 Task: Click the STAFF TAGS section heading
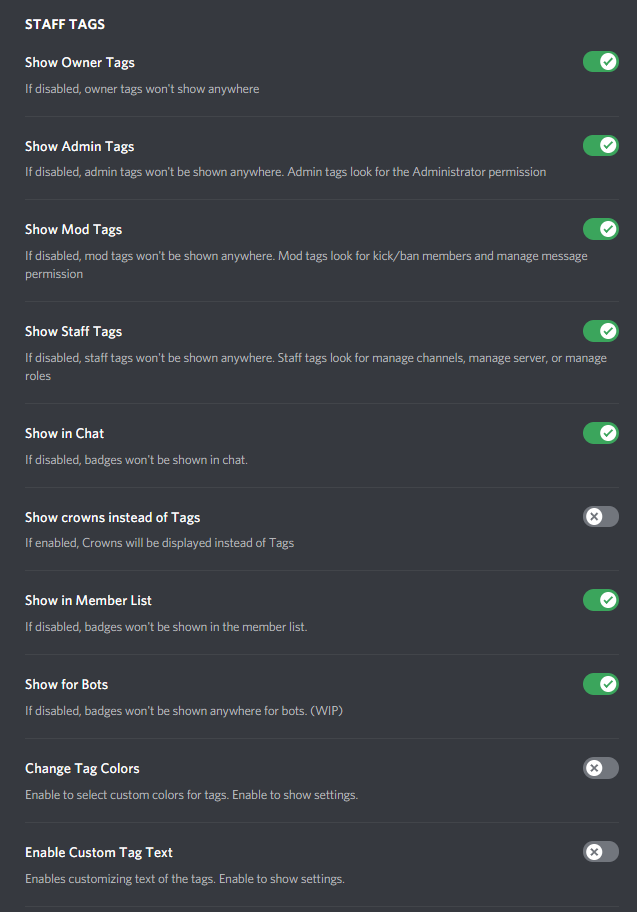[x=65, y=24]
